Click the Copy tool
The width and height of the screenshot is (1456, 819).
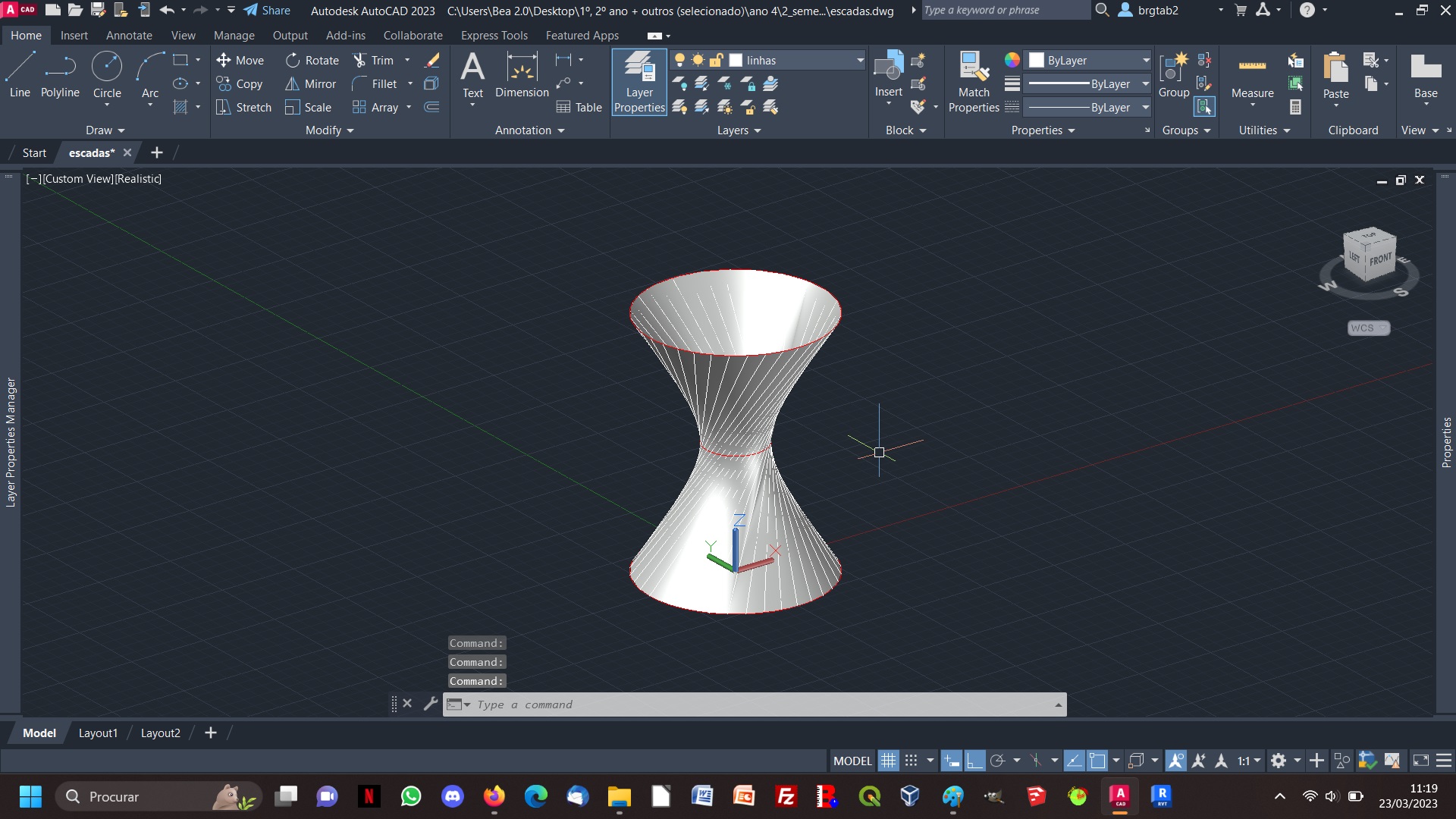pos(240,83)
